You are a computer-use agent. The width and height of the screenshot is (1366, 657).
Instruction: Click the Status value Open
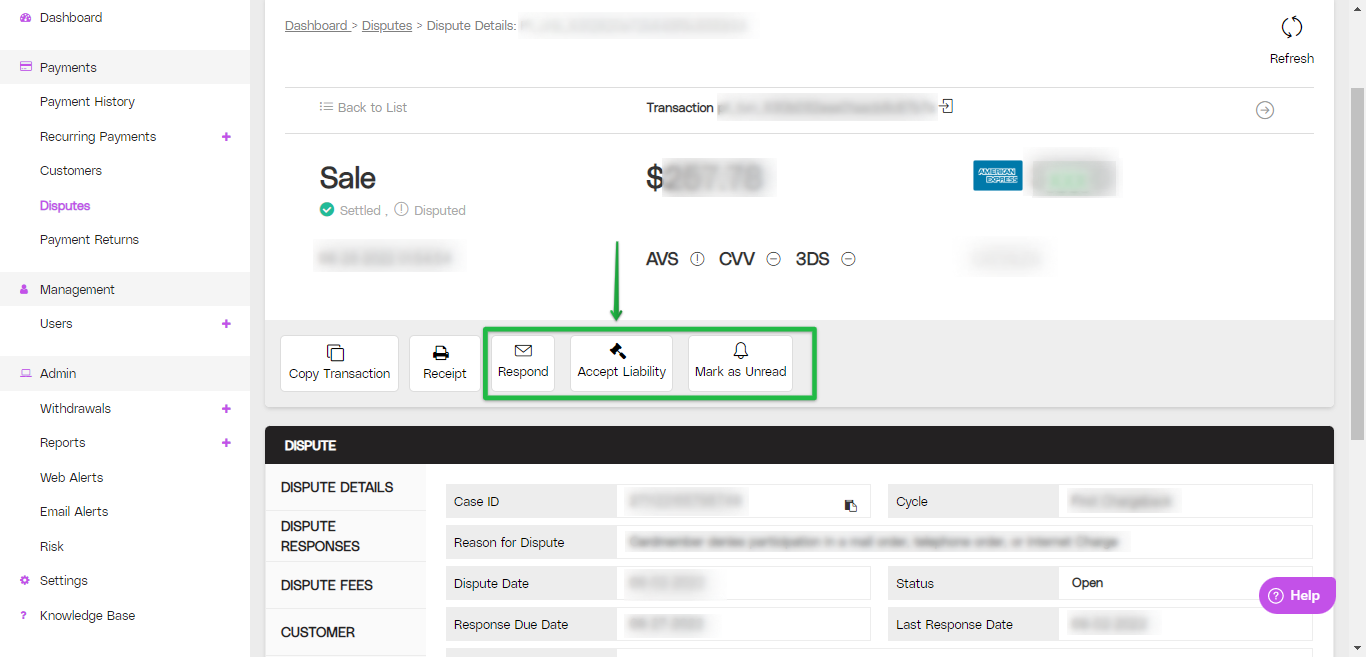(1087, 583)
